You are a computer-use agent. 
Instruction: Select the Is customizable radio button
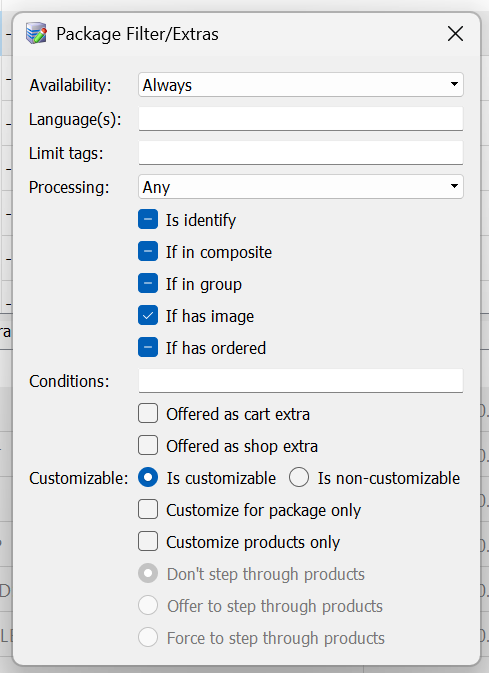(148, 478)
